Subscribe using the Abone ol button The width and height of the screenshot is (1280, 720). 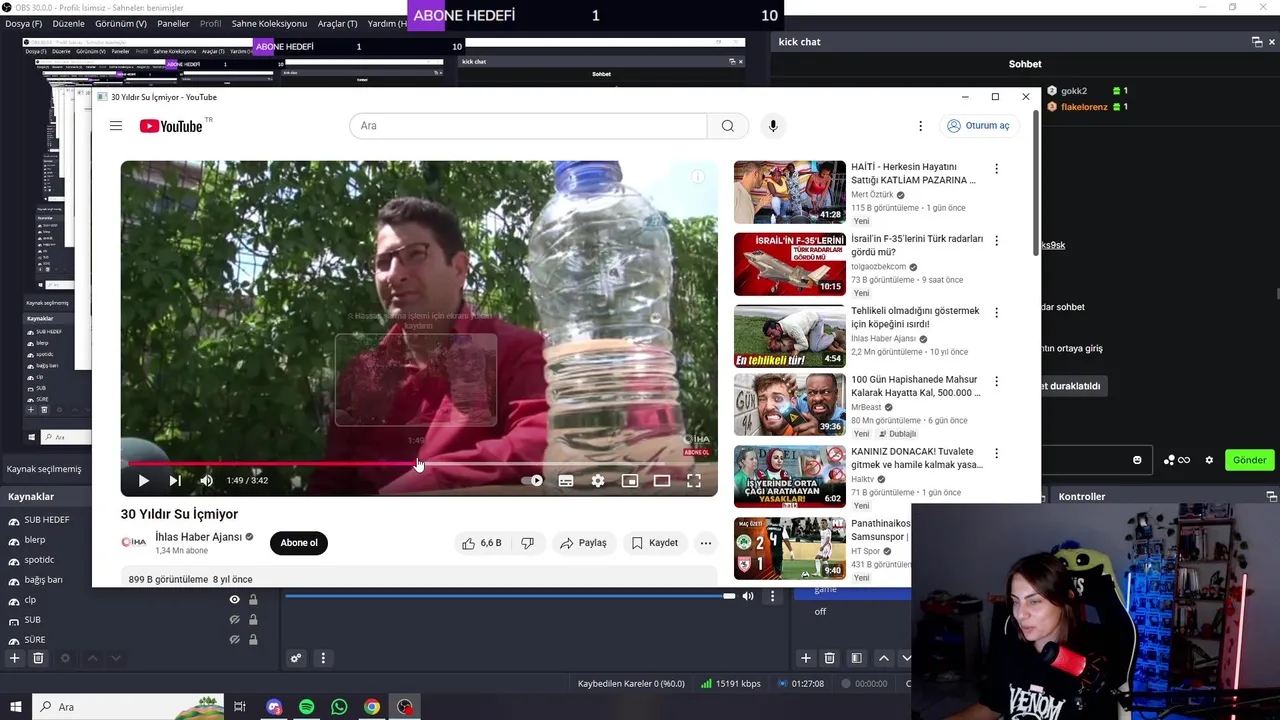pos(298,543)
